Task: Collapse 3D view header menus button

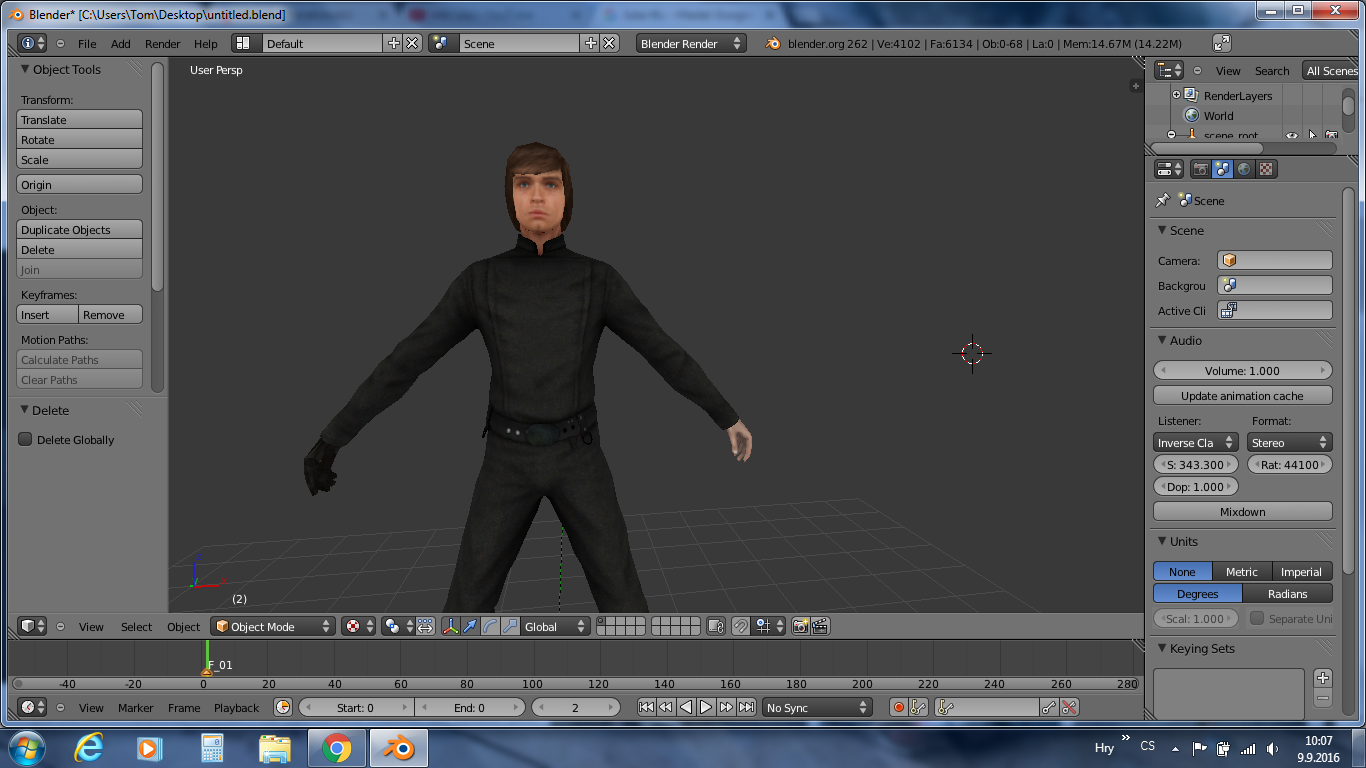Action: coord(60,626)
